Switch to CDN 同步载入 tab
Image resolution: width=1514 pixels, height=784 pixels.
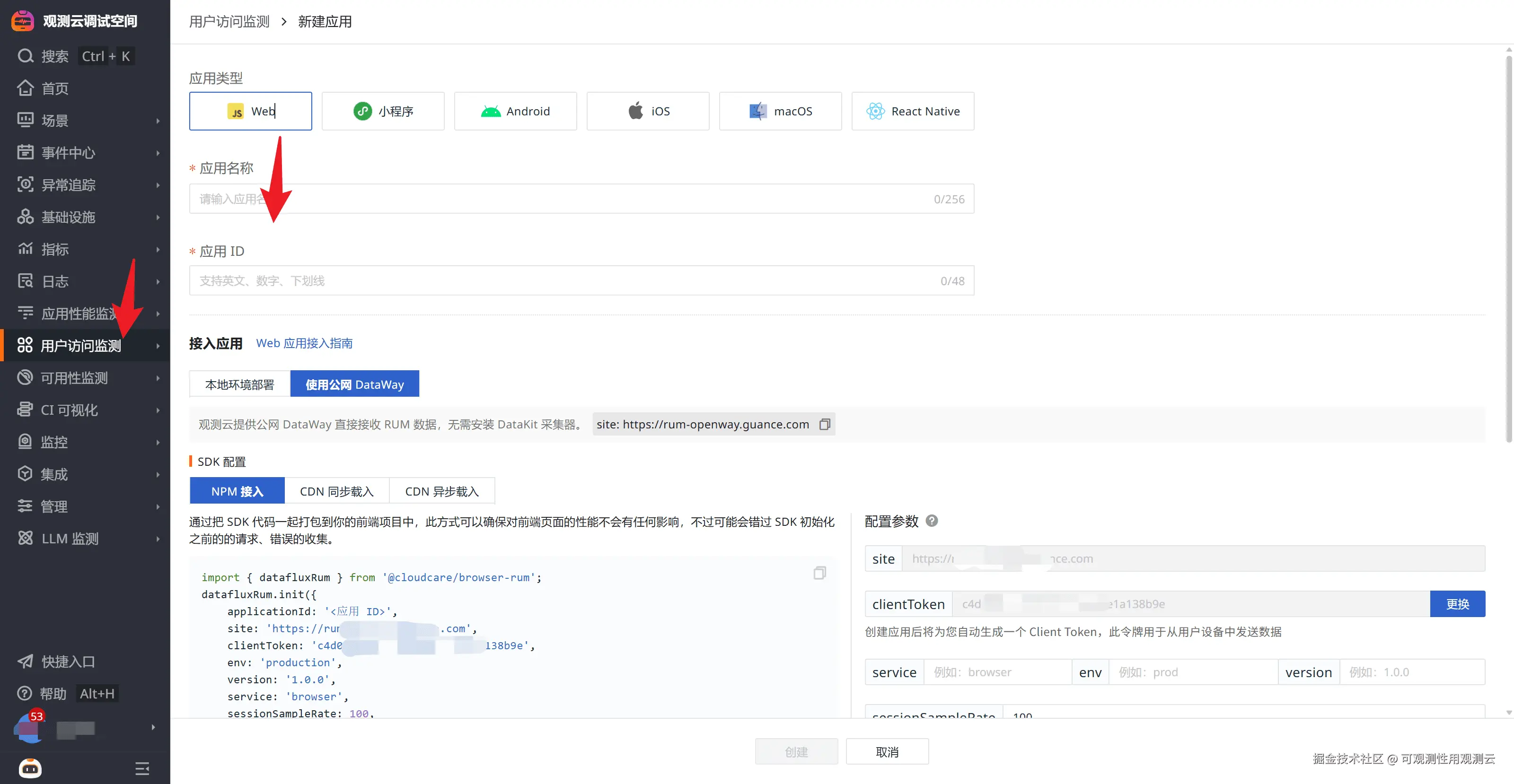point(336,491)
